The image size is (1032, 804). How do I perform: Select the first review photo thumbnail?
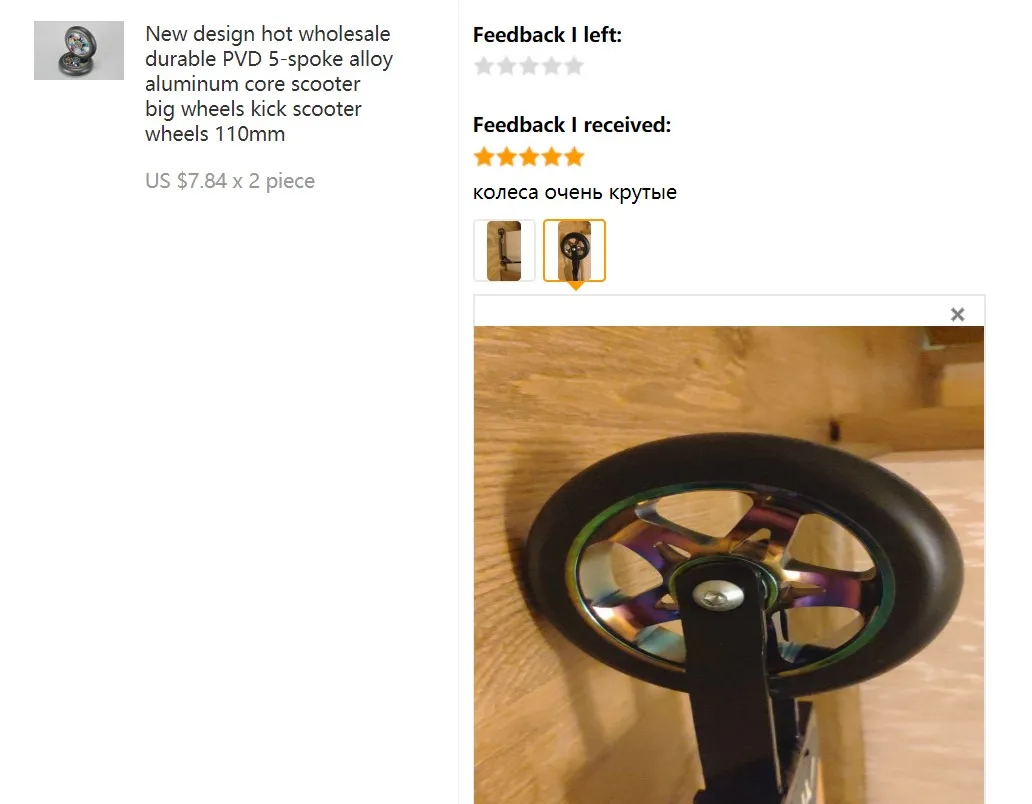[x=504, y=251]
